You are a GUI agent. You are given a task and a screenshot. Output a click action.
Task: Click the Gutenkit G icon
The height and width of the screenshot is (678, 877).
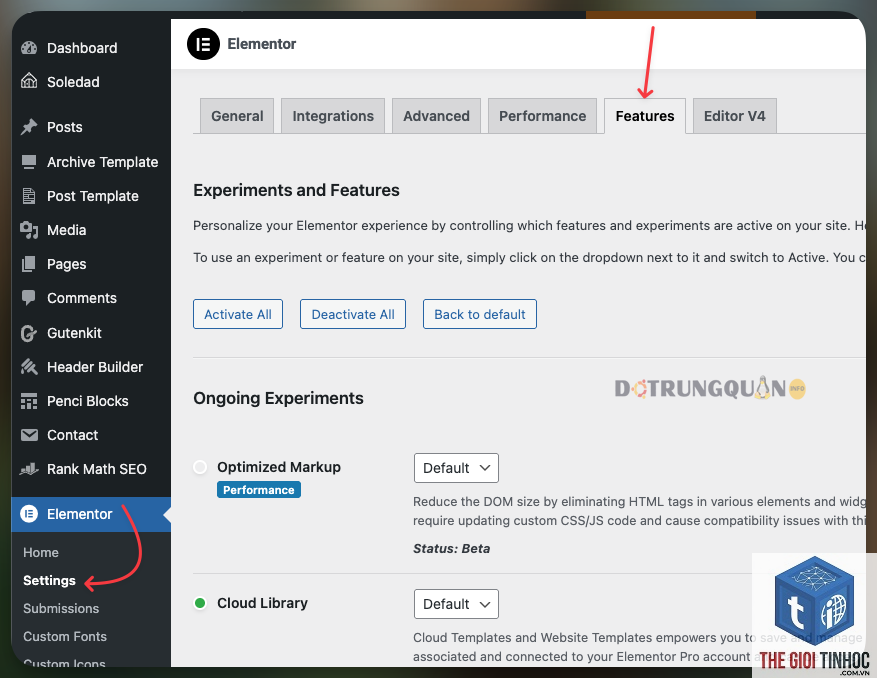[29, 333]
